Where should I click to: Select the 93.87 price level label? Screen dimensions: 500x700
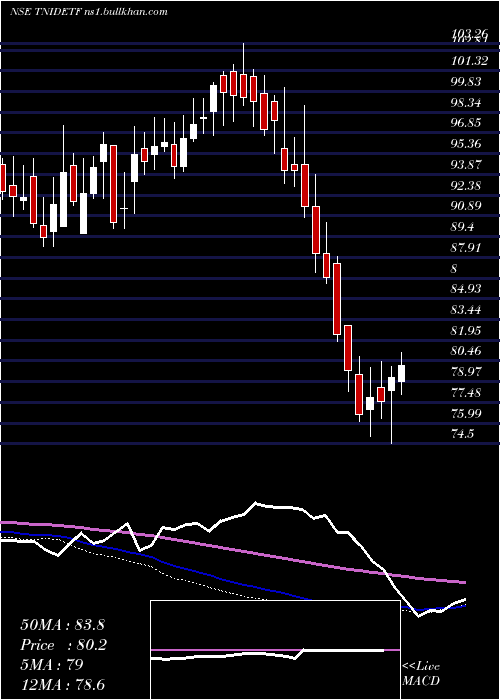(466, 165)
